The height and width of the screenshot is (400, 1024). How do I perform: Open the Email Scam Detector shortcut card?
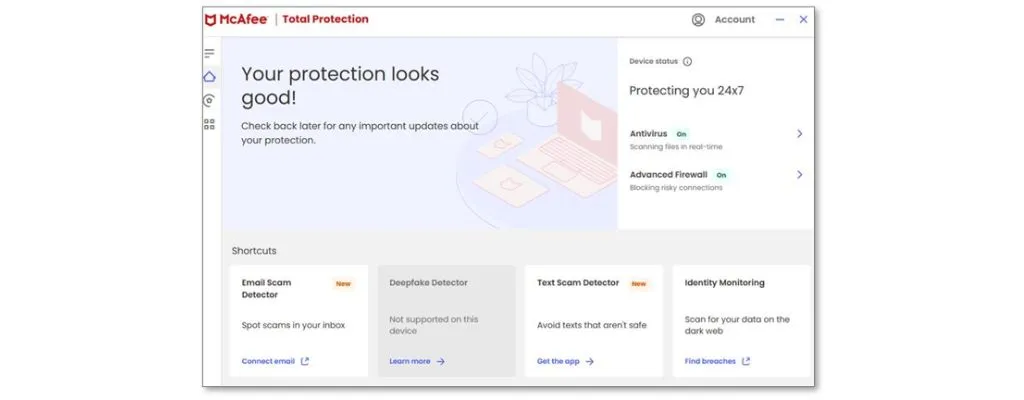tap(298, 320)
